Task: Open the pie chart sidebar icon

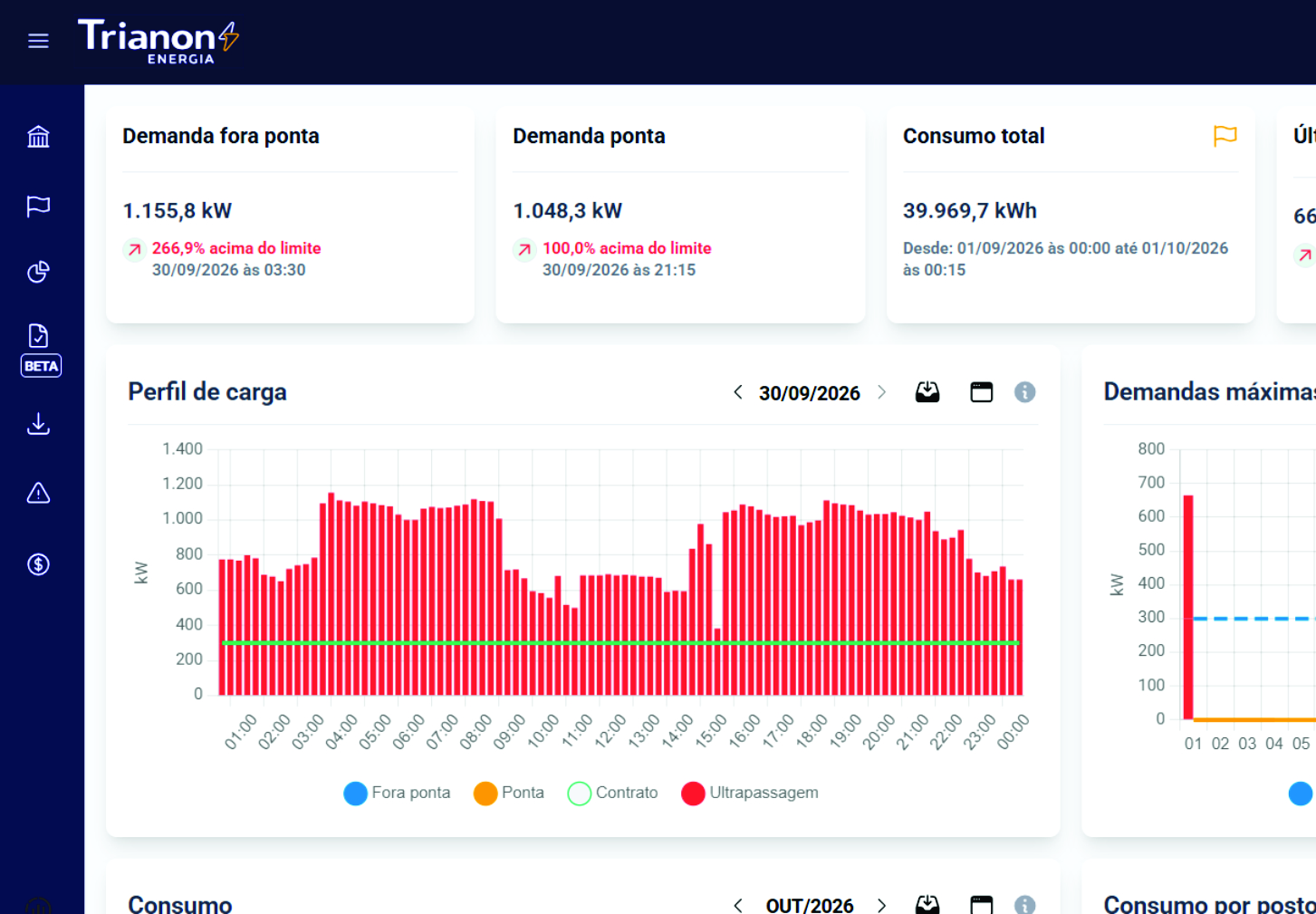Action: coord(38,272)
